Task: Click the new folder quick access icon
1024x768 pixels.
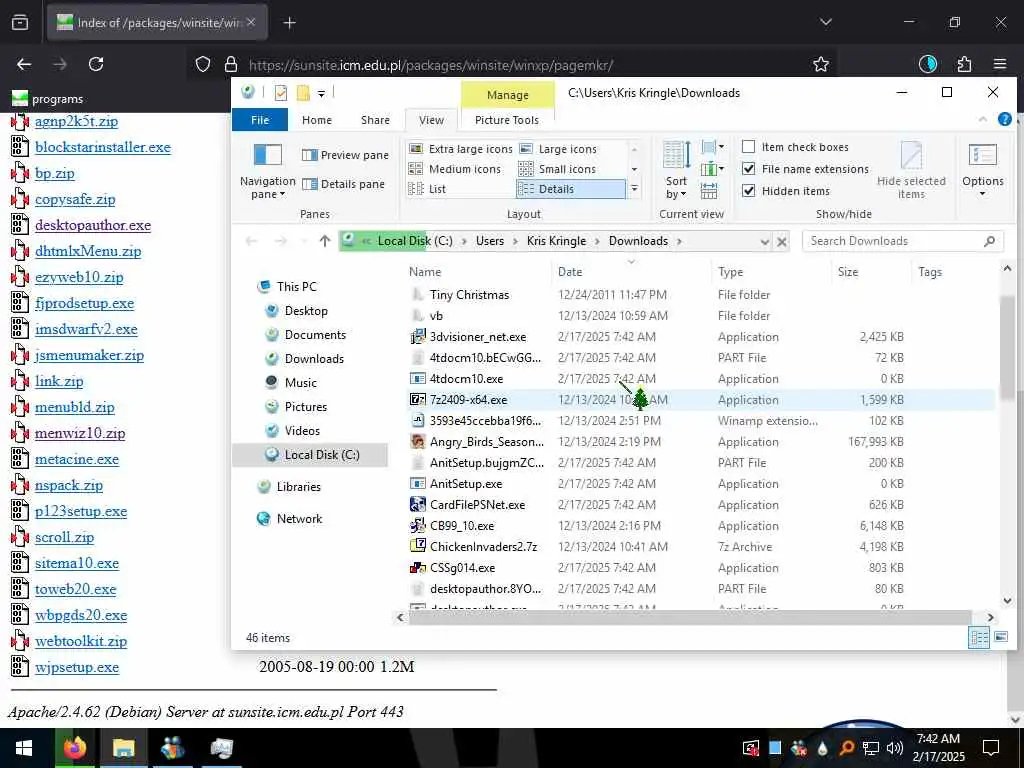Action: (303, 93)
